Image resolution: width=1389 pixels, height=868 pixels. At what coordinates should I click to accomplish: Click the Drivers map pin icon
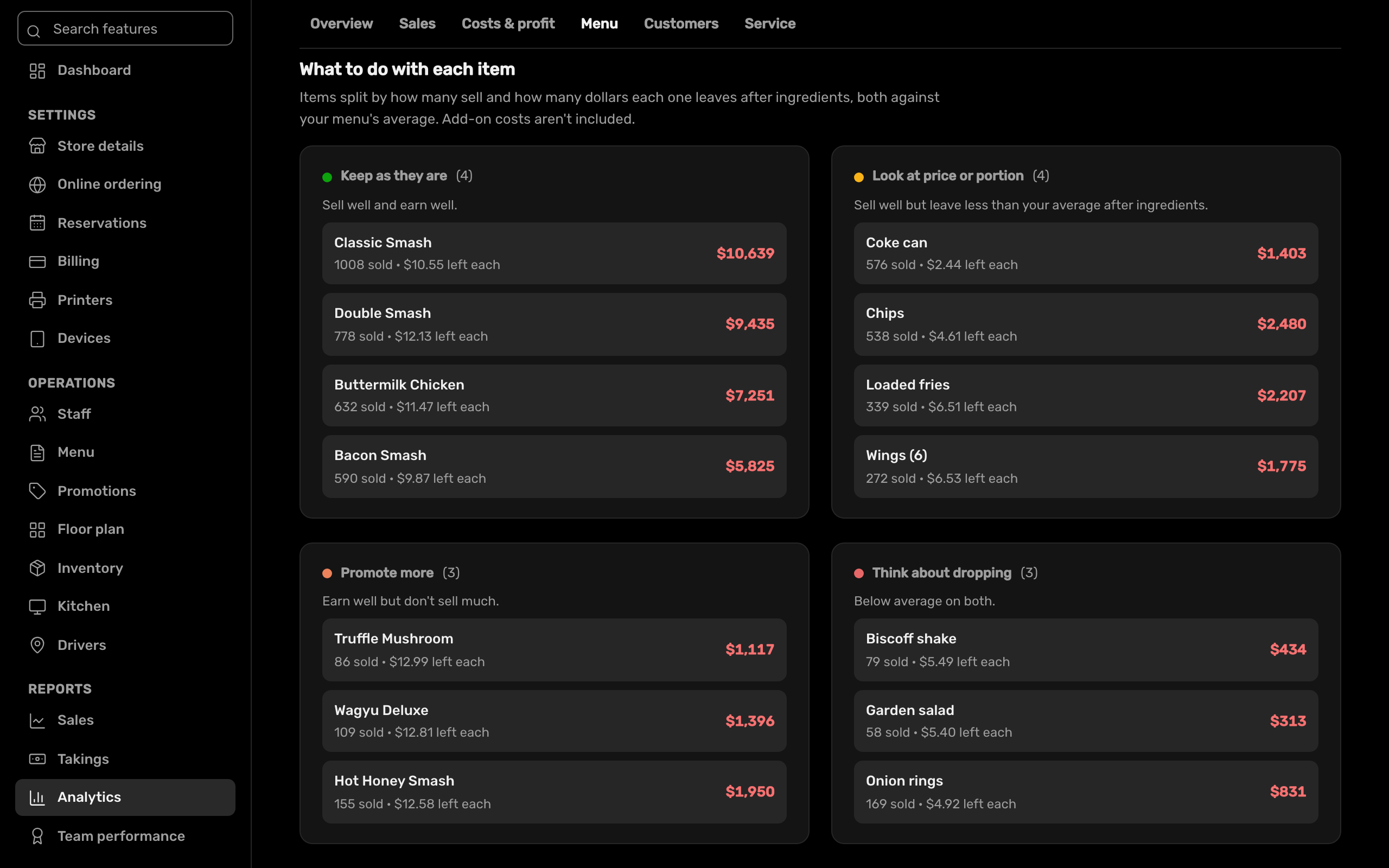tap(37, 645)
